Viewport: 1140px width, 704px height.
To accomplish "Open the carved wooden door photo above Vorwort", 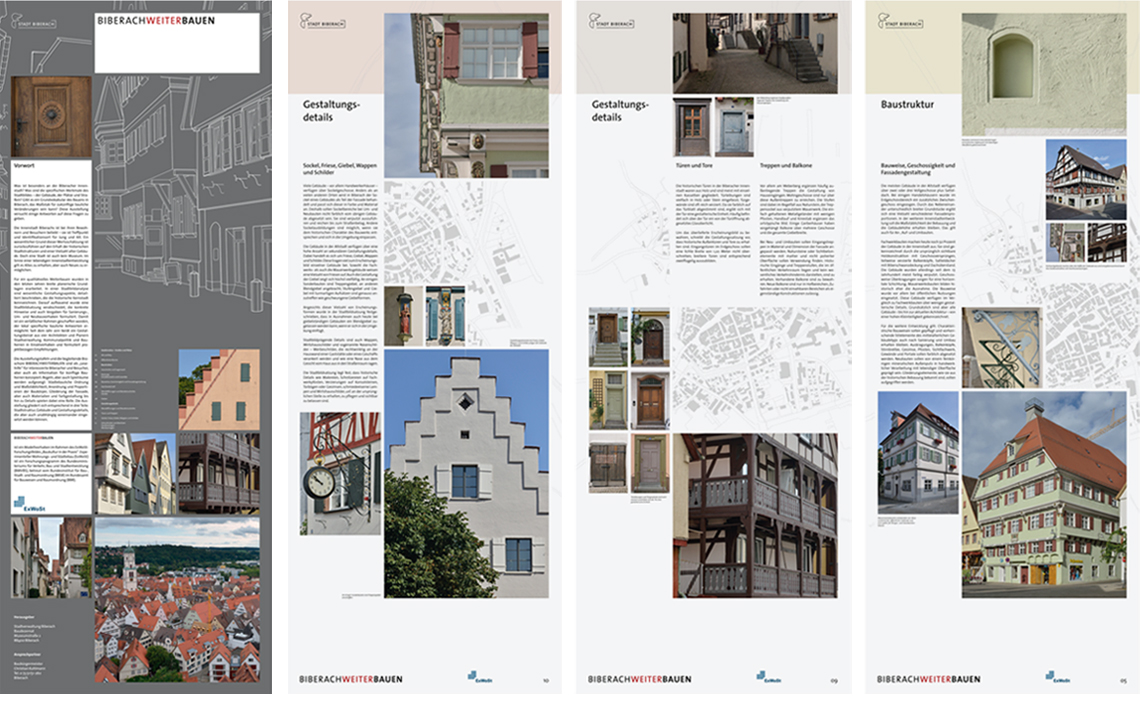I will tap(51, 116).
